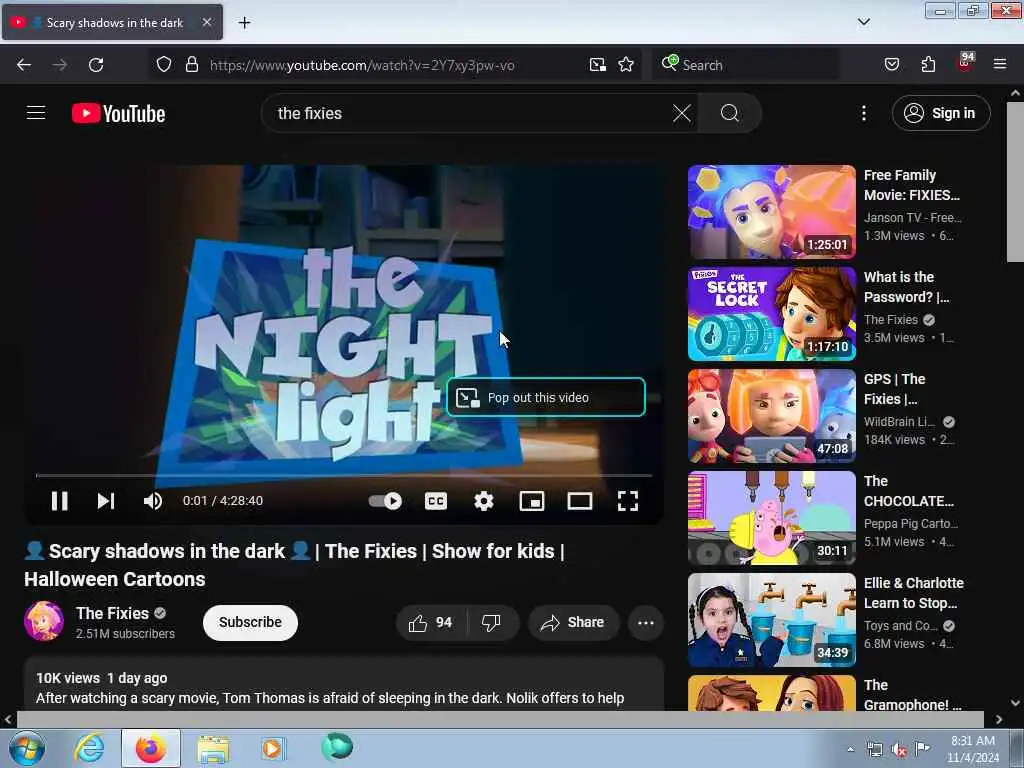The height and width of the screenshot is (768, 1024).
Task: Open GPS The Fixies video thumbnail
Action: [x=771, y=415]
